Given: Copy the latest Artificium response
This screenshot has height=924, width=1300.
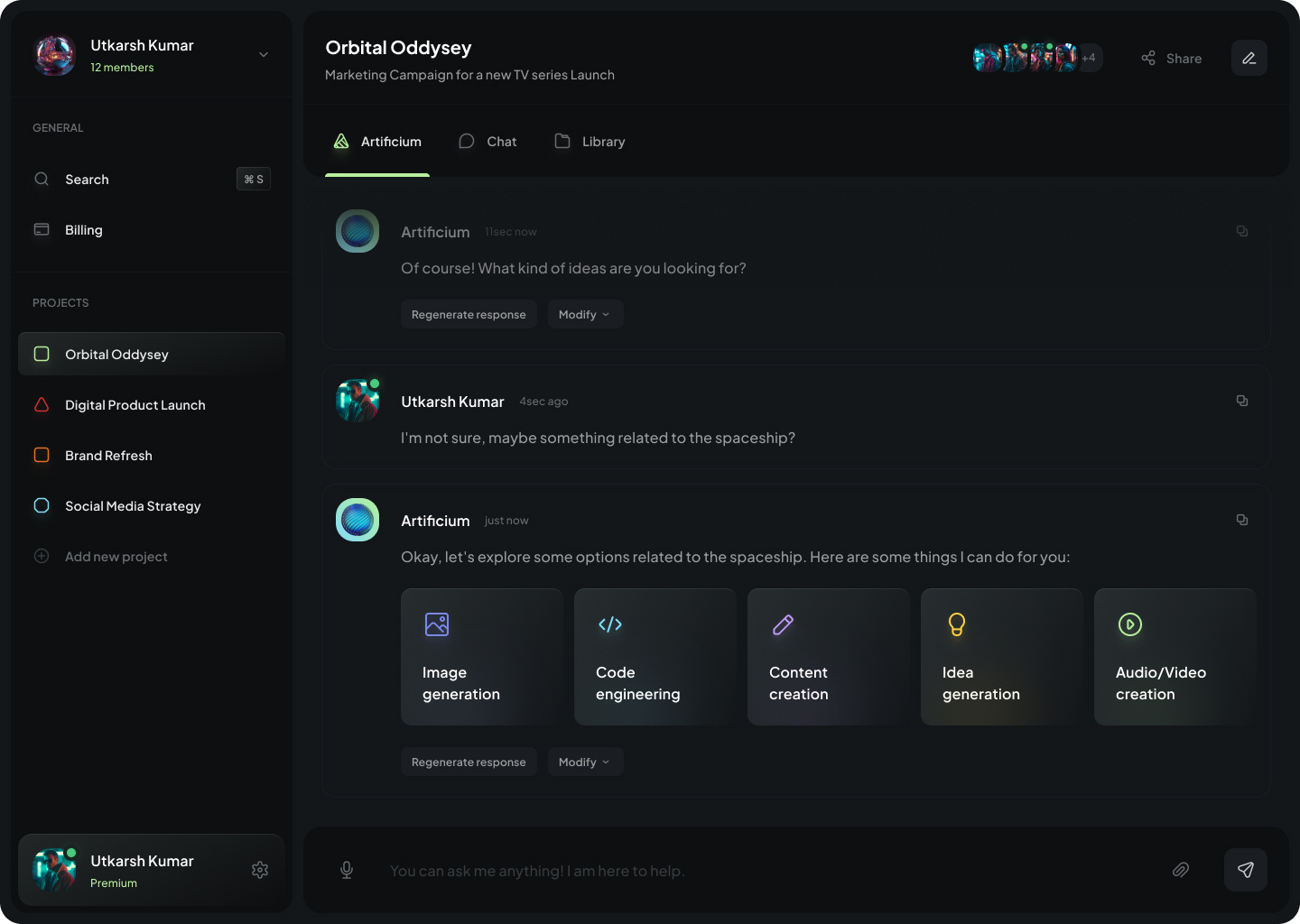Looking at the screenshot, I should 1242,520.
